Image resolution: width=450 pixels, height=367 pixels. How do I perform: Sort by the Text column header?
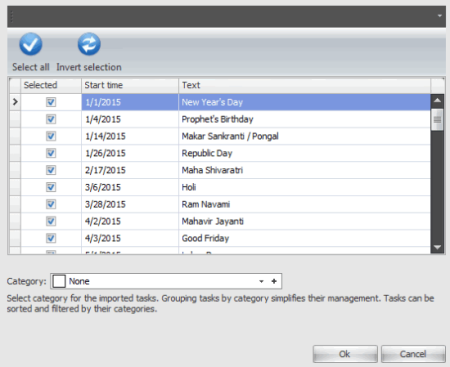(x=304, y=85)
